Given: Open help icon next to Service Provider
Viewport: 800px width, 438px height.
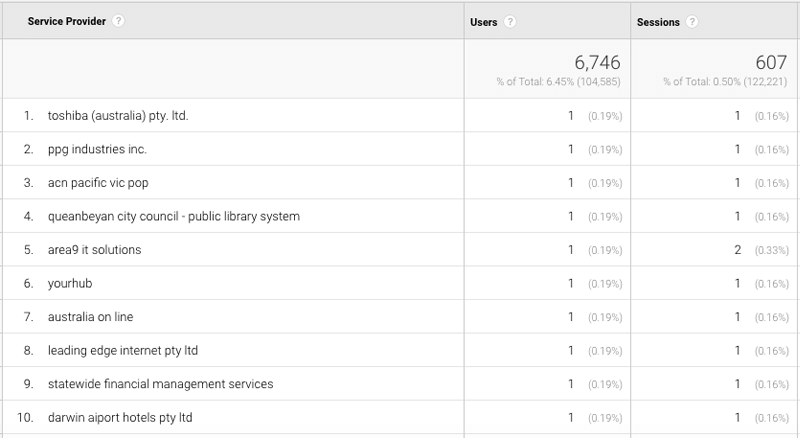Looking at the screenshot, I should click(x=118, y=21).
